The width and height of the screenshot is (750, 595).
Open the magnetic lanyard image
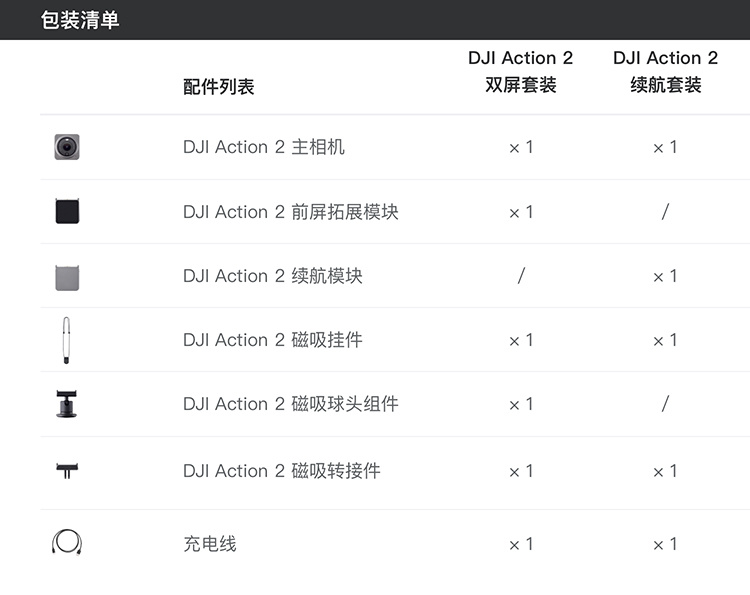click(x=66, y=340)
